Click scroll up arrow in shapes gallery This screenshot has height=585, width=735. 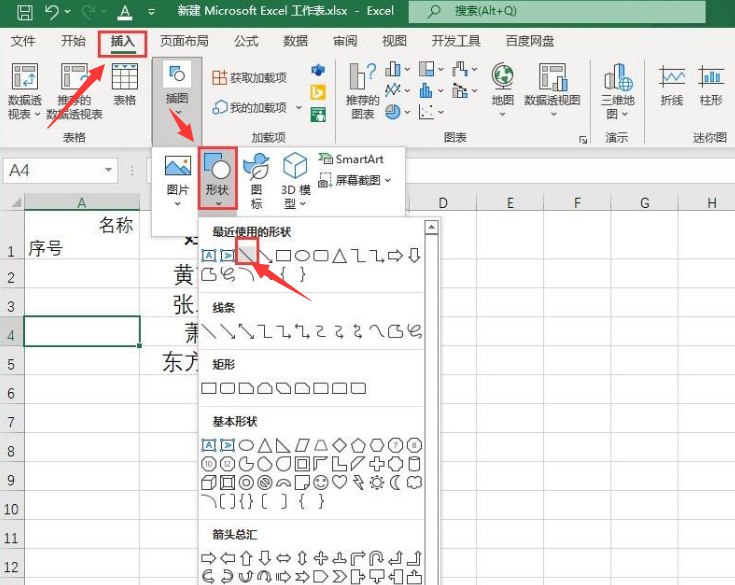pyautogui.click(x=431, y=228)
